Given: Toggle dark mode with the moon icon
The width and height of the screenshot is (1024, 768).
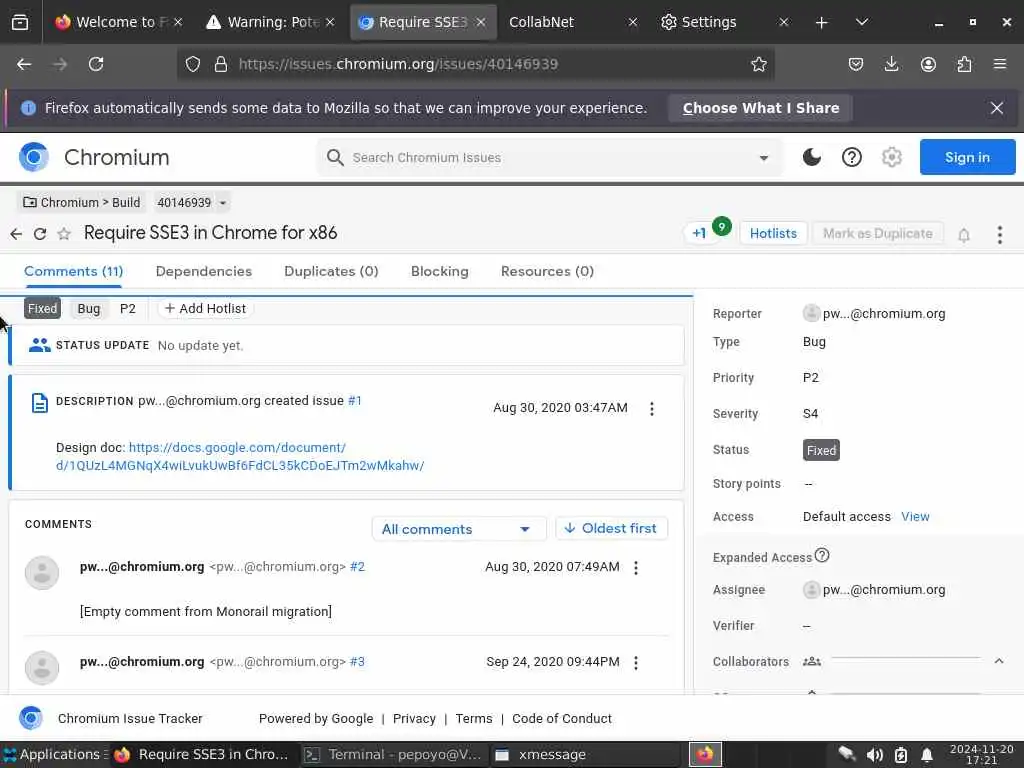Looking at the screenshot, I should click(812, 157).
